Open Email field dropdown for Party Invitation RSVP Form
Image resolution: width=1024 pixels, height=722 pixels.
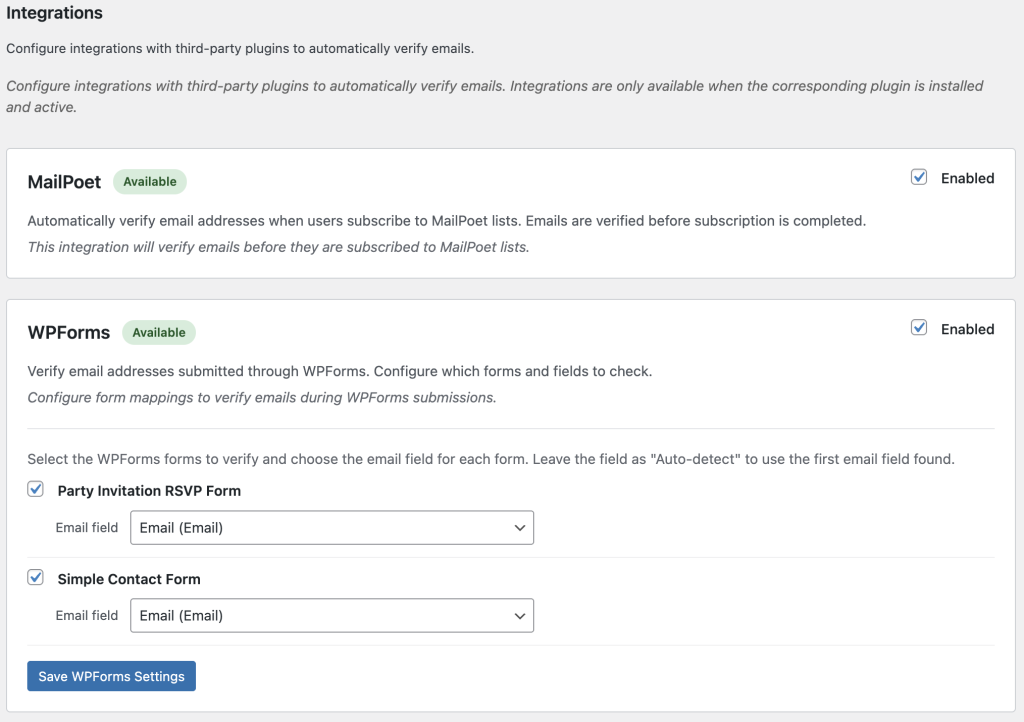(331, 528)
